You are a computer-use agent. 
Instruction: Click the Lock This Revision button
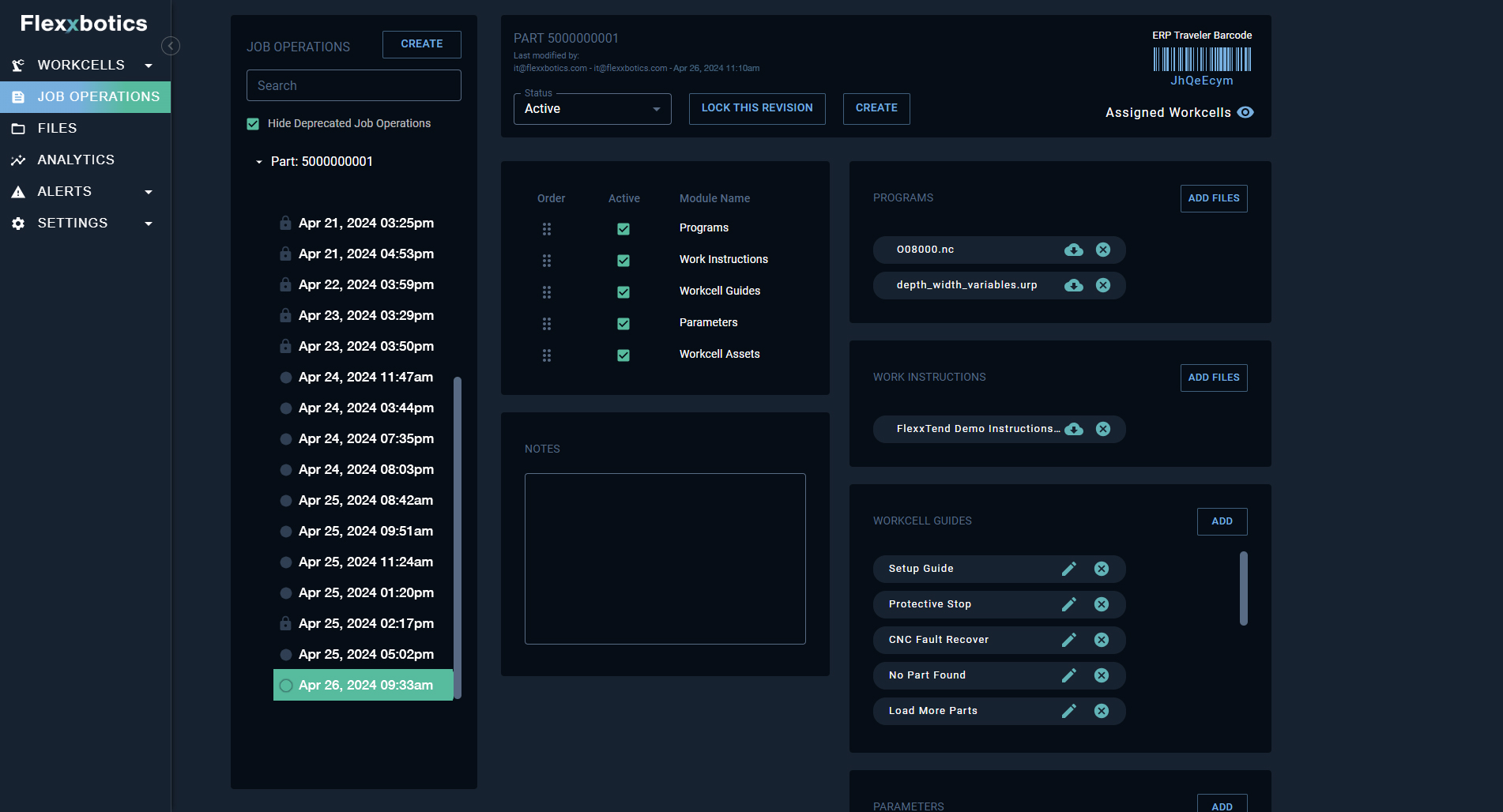click(x=756, y=108)
